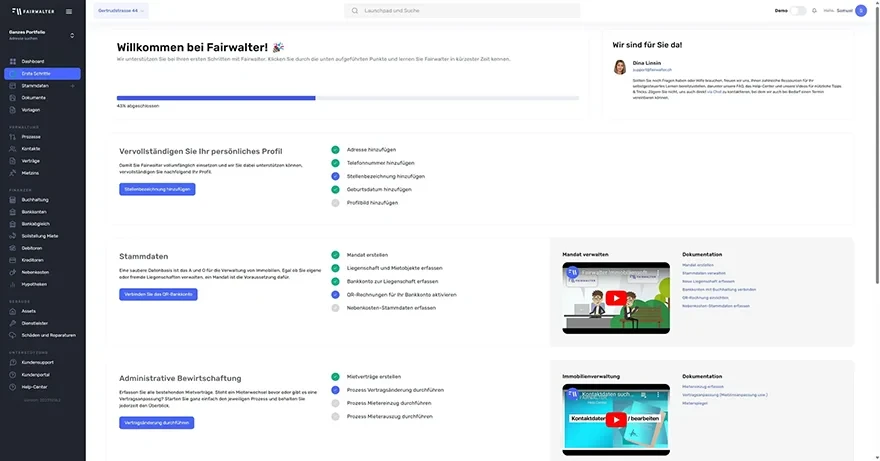This screenshot has height=461, width=880.
Task: Select 'QR-Rechnungen für Ihr Bankkonto aktivieren' circle
Action: pos(335,295)
